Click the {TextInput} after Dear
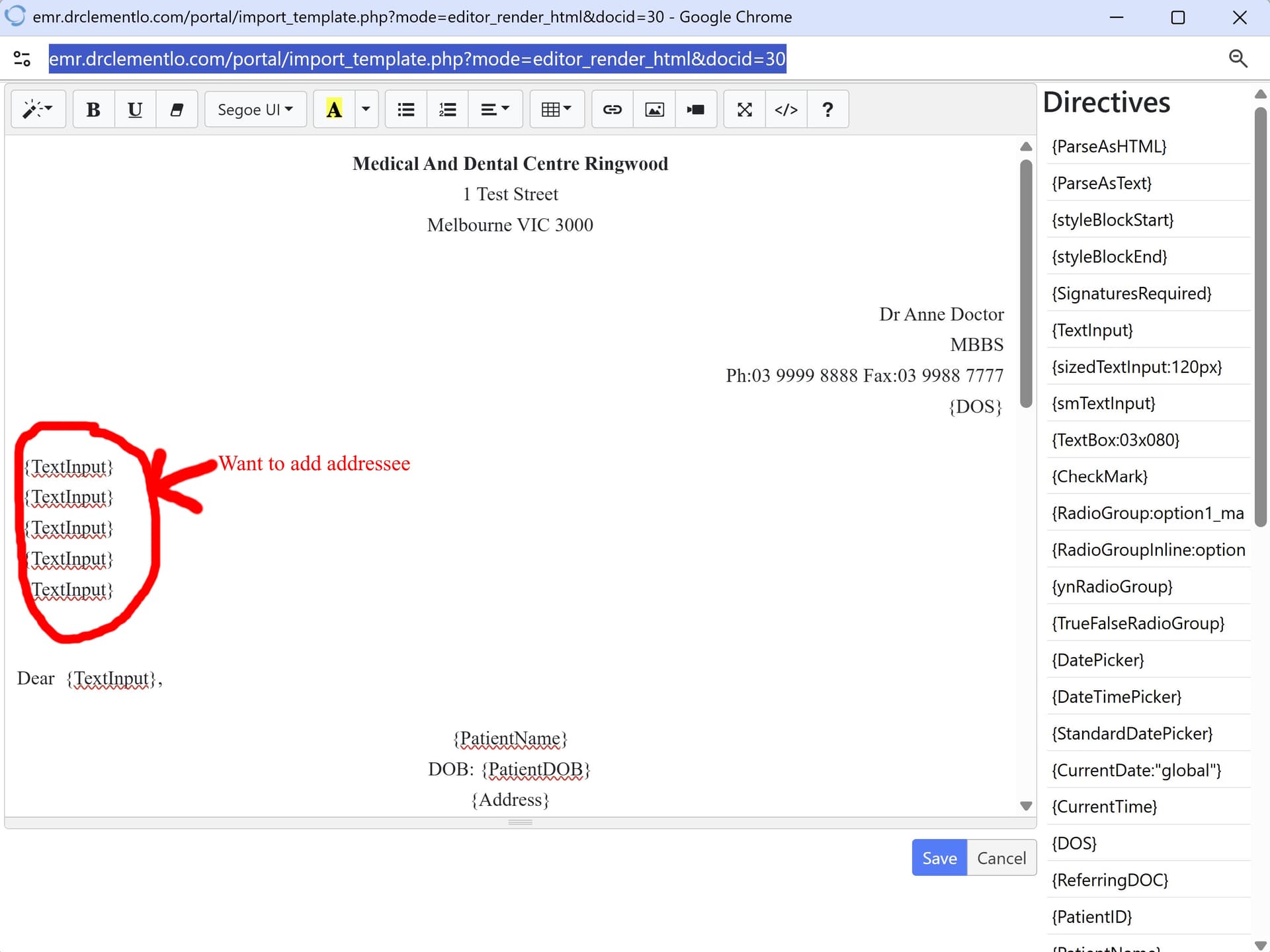This screenshot has height=952, width=1270. (112, 678)
